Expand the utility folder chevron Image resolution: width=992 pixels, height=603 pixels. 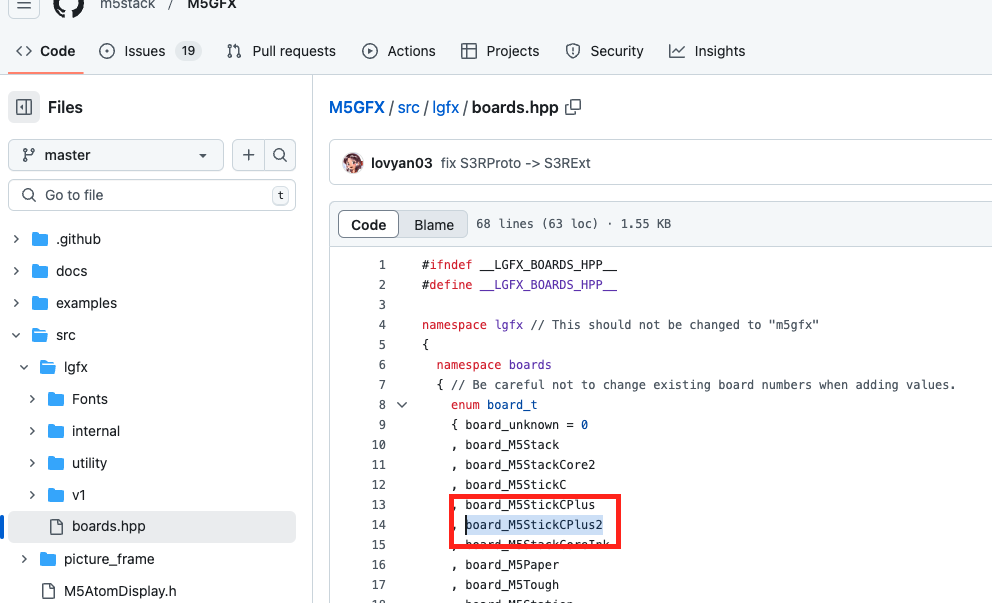[x=32, y=463]
